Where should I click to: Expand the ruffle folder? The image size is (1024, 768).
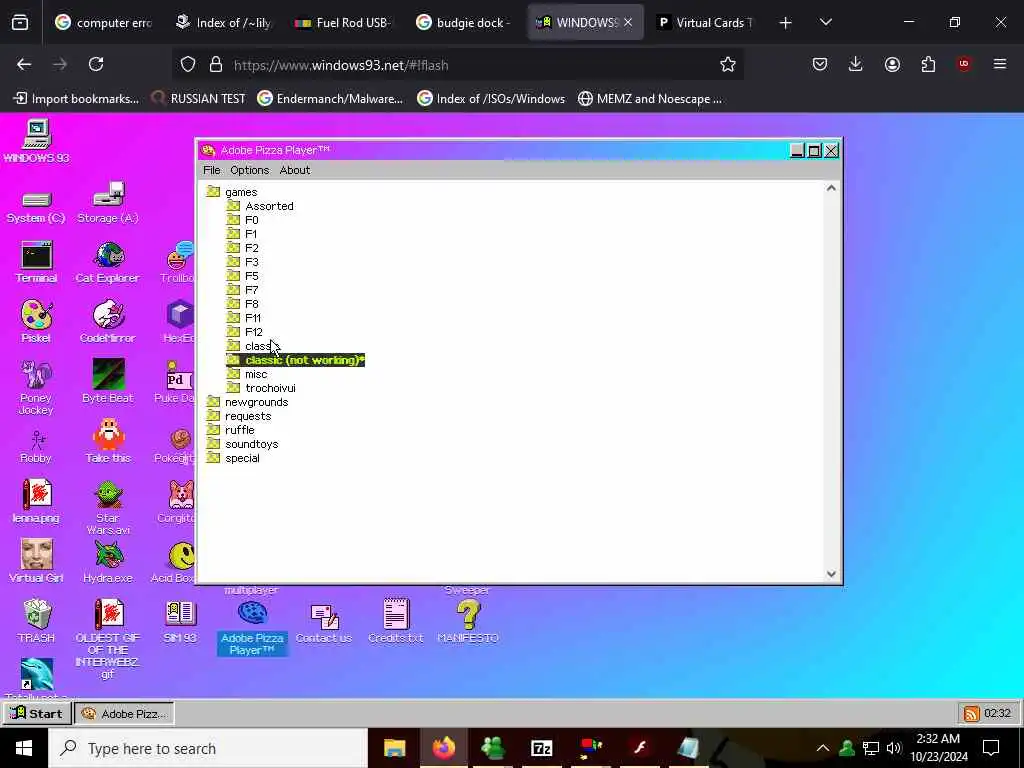[231, 430]
